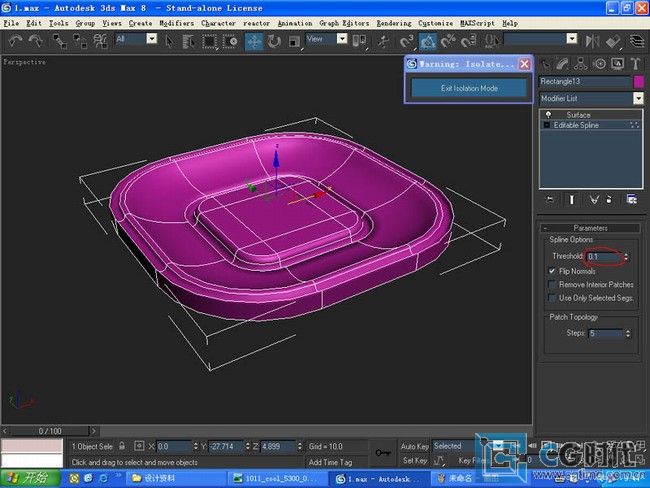Open the MAXScript menu
The width and height of the screenshot is (650, 488).
(x=477, y=23)
